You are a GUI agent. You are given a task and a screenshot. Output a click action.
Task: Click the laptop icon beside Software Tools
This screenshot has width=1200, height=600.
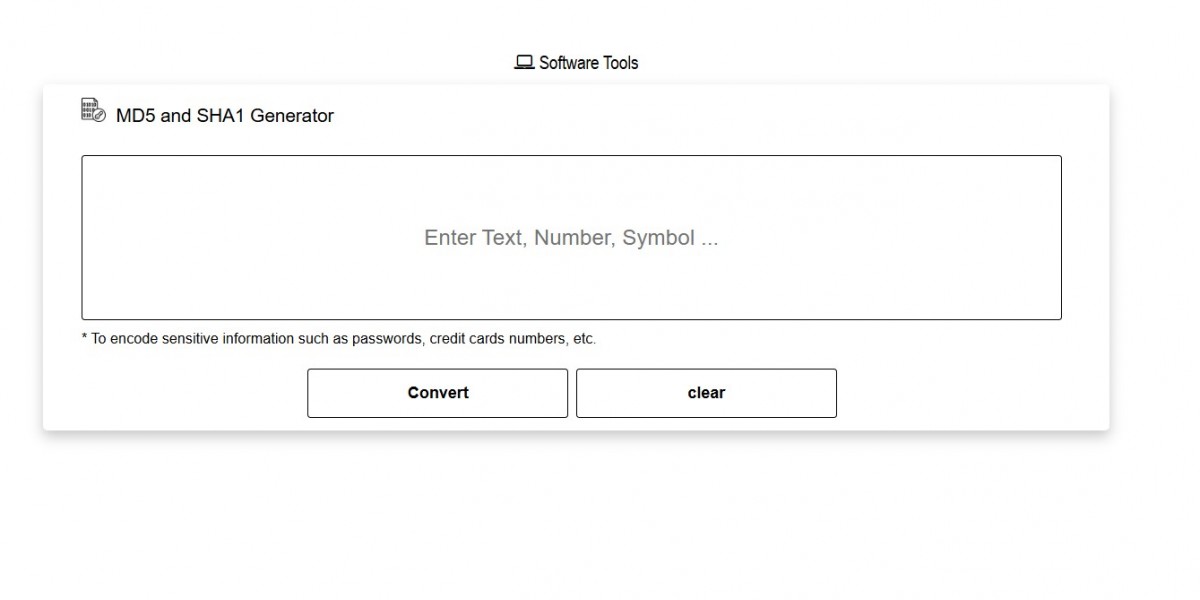point(523,61)
